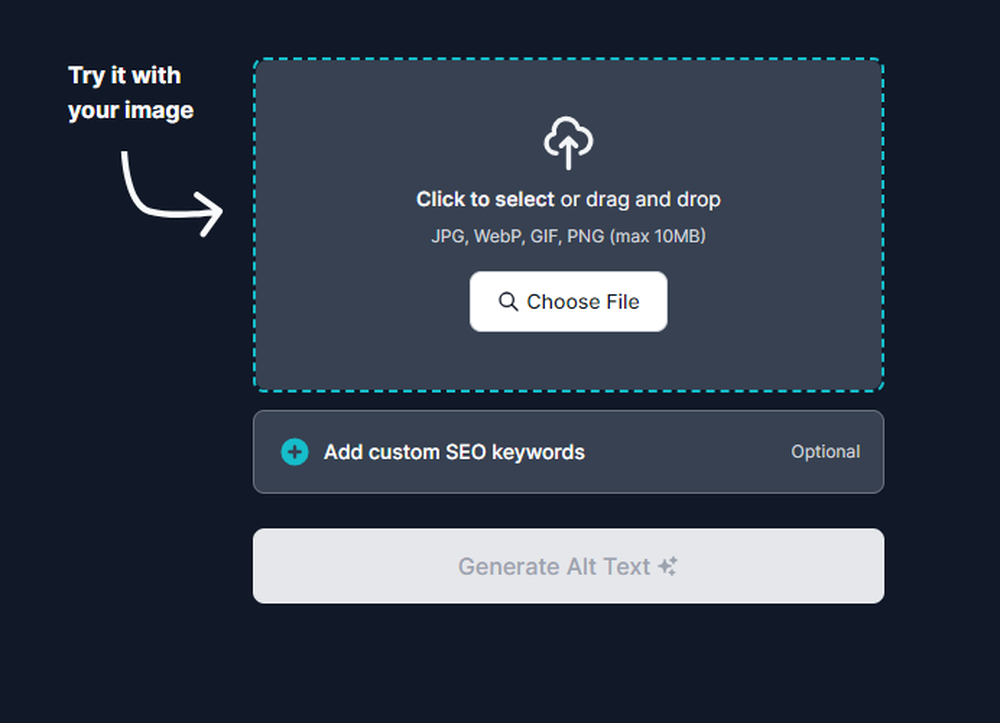Expand the Add custom SEO keywords section

(568, 452)
